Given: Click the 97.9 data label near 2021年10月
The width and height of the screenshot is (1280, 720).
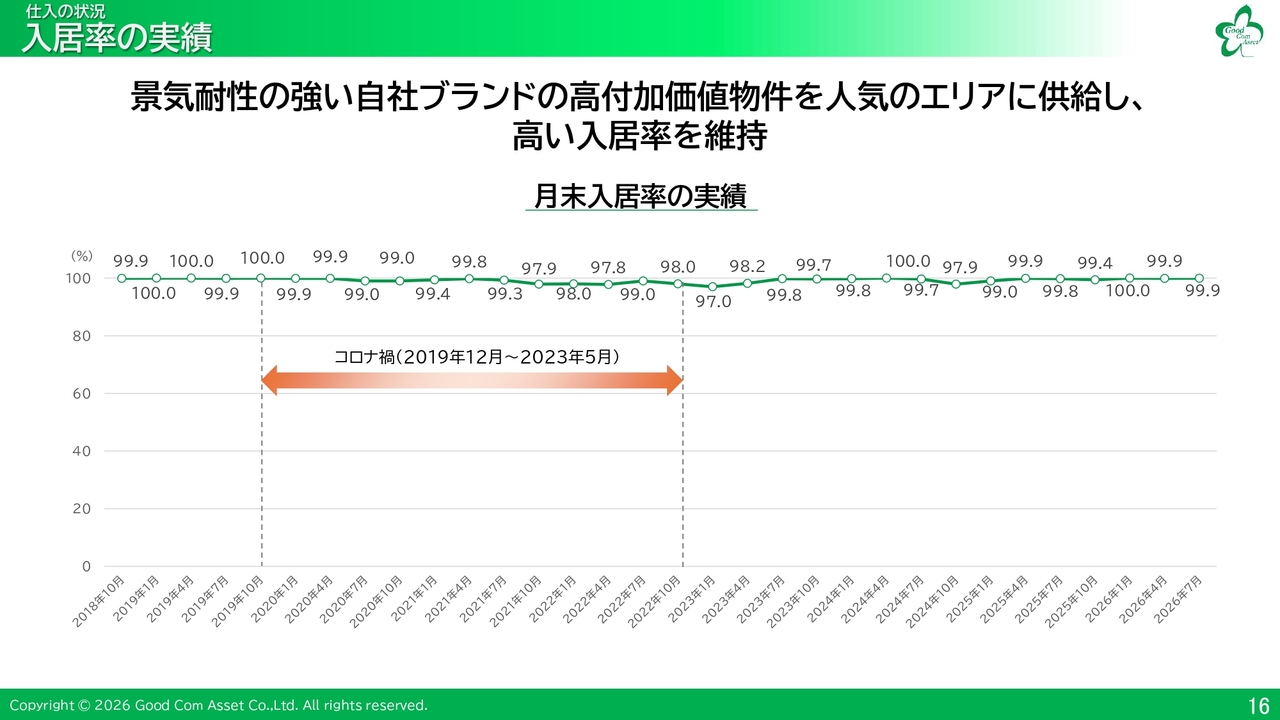Looking at the screenshot, I should tap(539, 268).
